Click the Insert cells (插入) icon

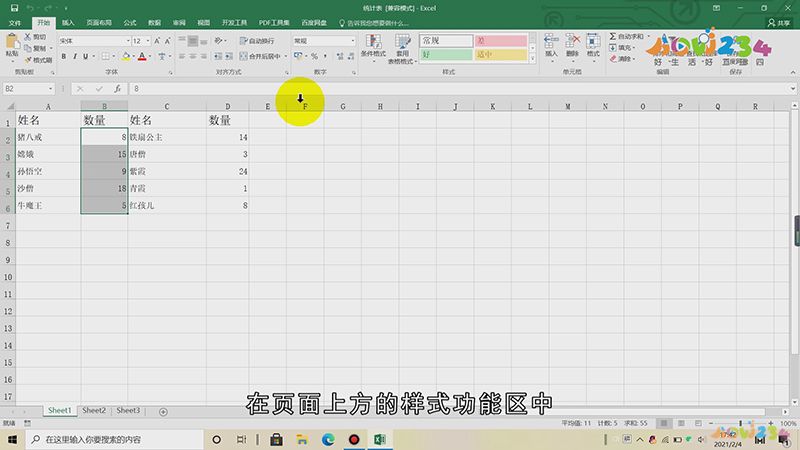tap(551, 41)
